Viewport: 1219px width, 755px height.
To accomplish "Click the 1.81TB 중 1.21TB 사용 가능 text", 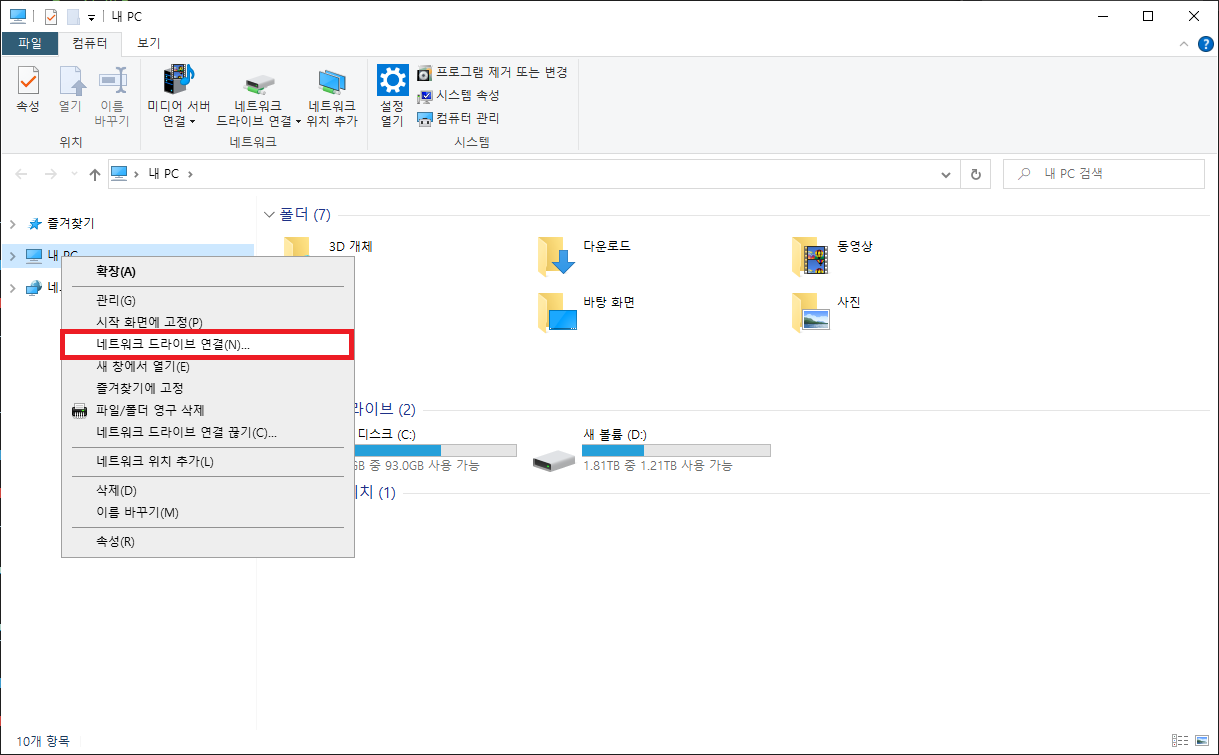I will click(x=657, y=466).
